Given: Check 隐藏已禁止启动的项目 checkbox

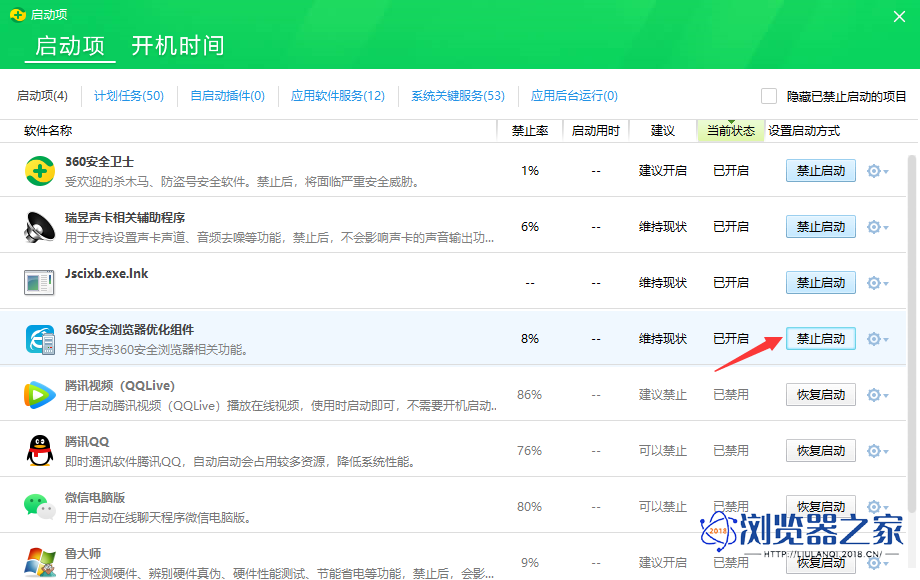Looking at the screenshot, I should pos(769,96).
